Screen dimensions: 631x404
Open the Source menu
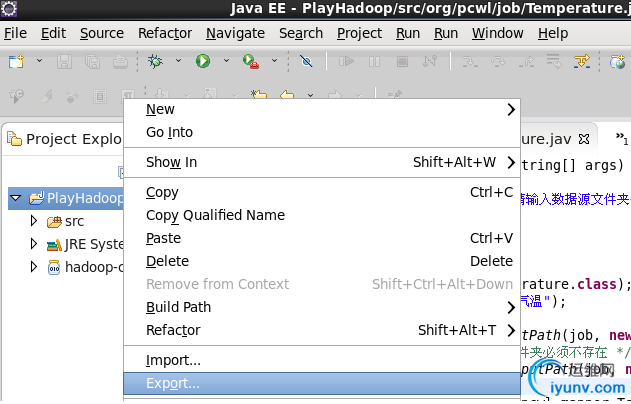pos(102,33)
